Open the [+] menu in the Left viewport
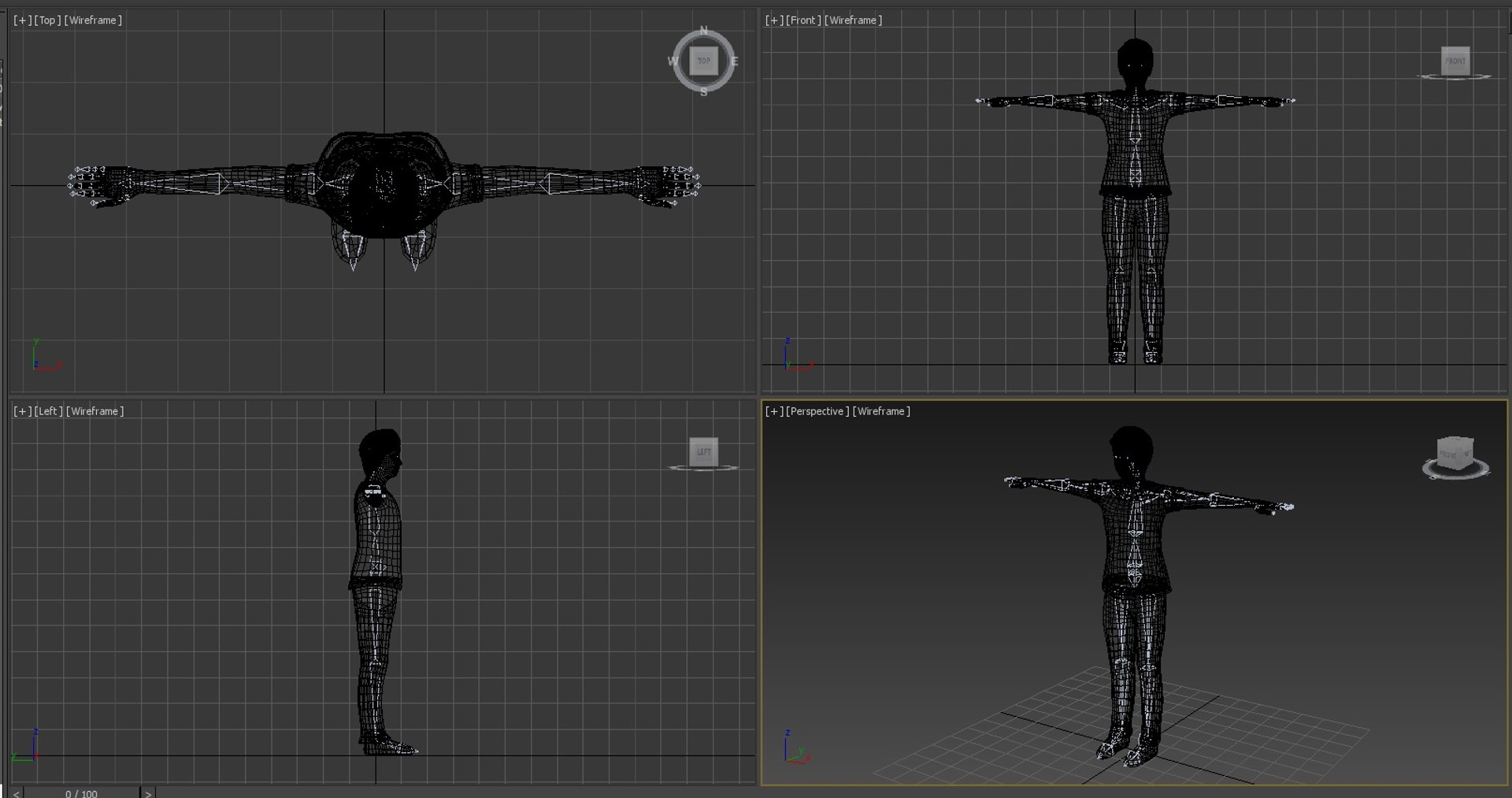Viewport: 1512px width, 798px height. click(x=23, y=411)
